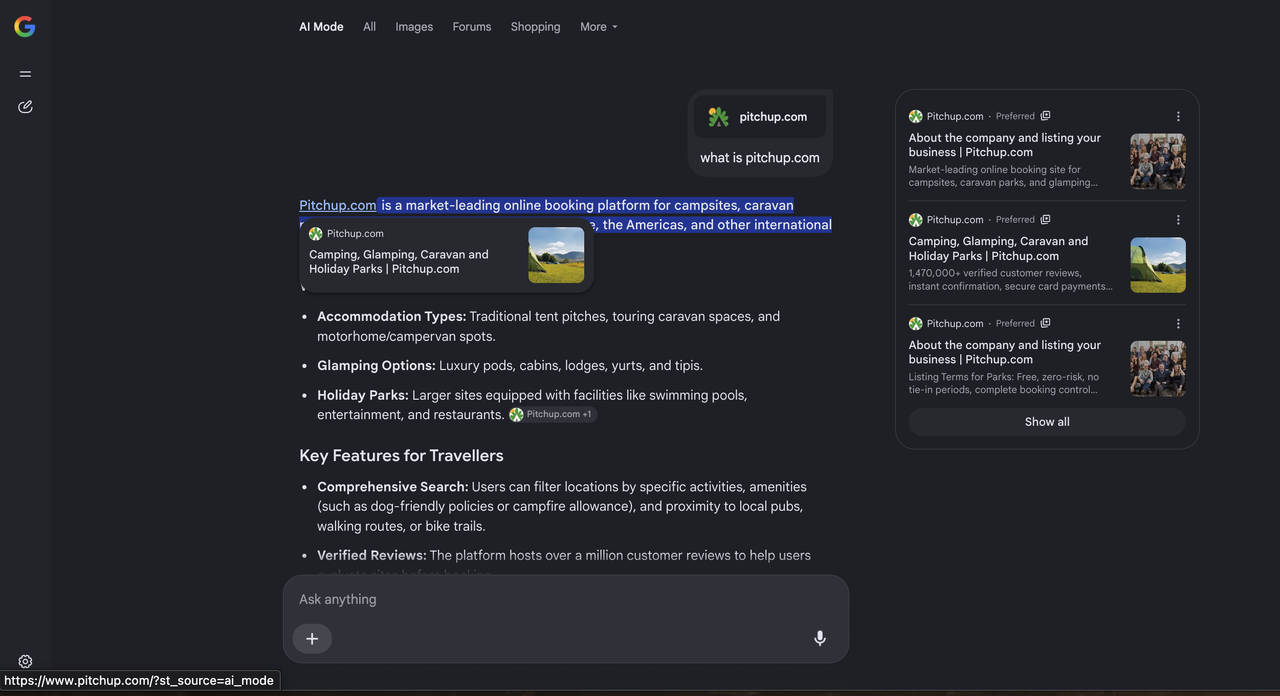Click the plus attachment button
This screenshot has width=1280, height=696.
pos(312,639)
